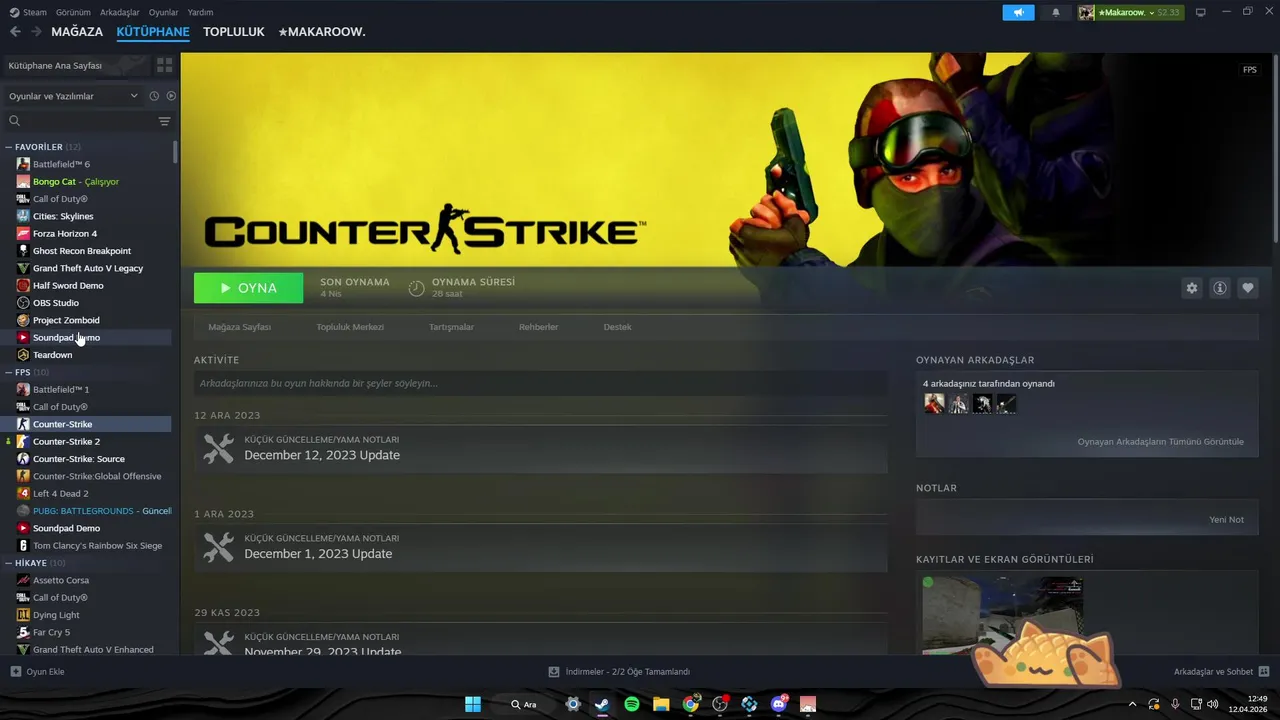Screen dimensions: 1280x720
Task: Open the December 1, 2023 Update
Action: [x=318, y=554]
